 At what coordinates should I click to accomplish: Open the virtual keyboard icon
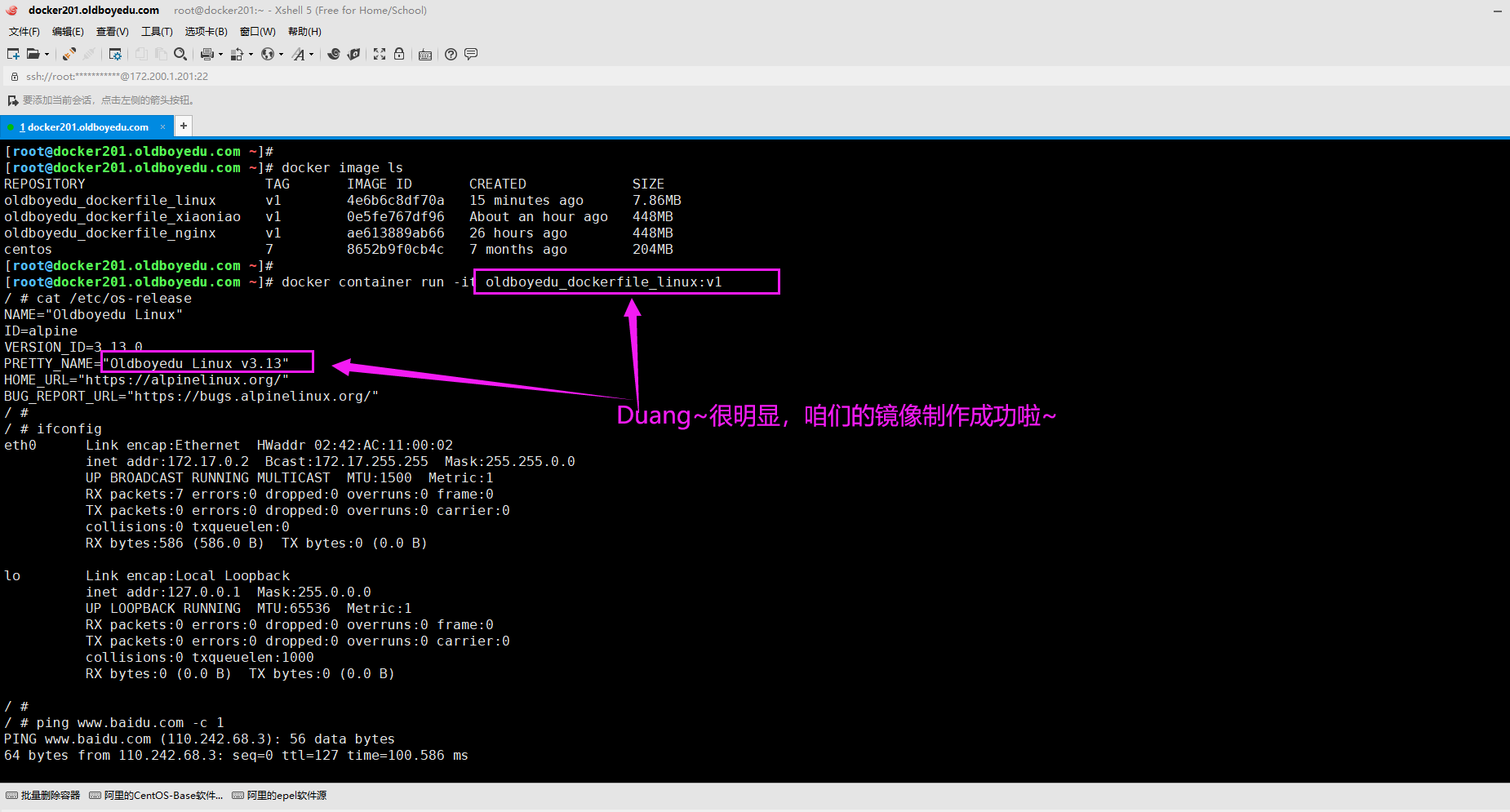click(425, 55)
